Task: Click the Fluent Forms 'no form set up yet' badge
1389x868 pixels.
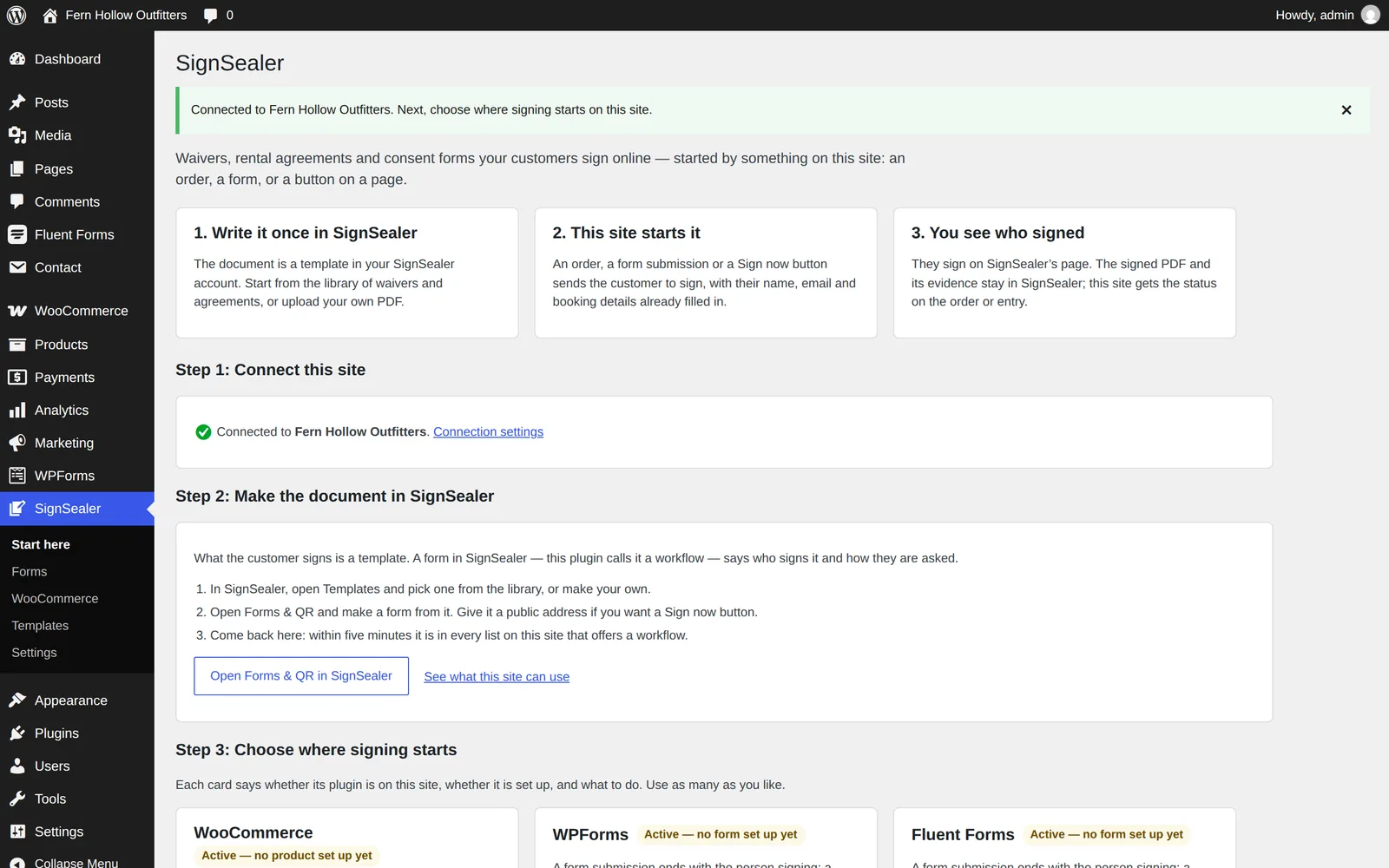Action: 1106,834
